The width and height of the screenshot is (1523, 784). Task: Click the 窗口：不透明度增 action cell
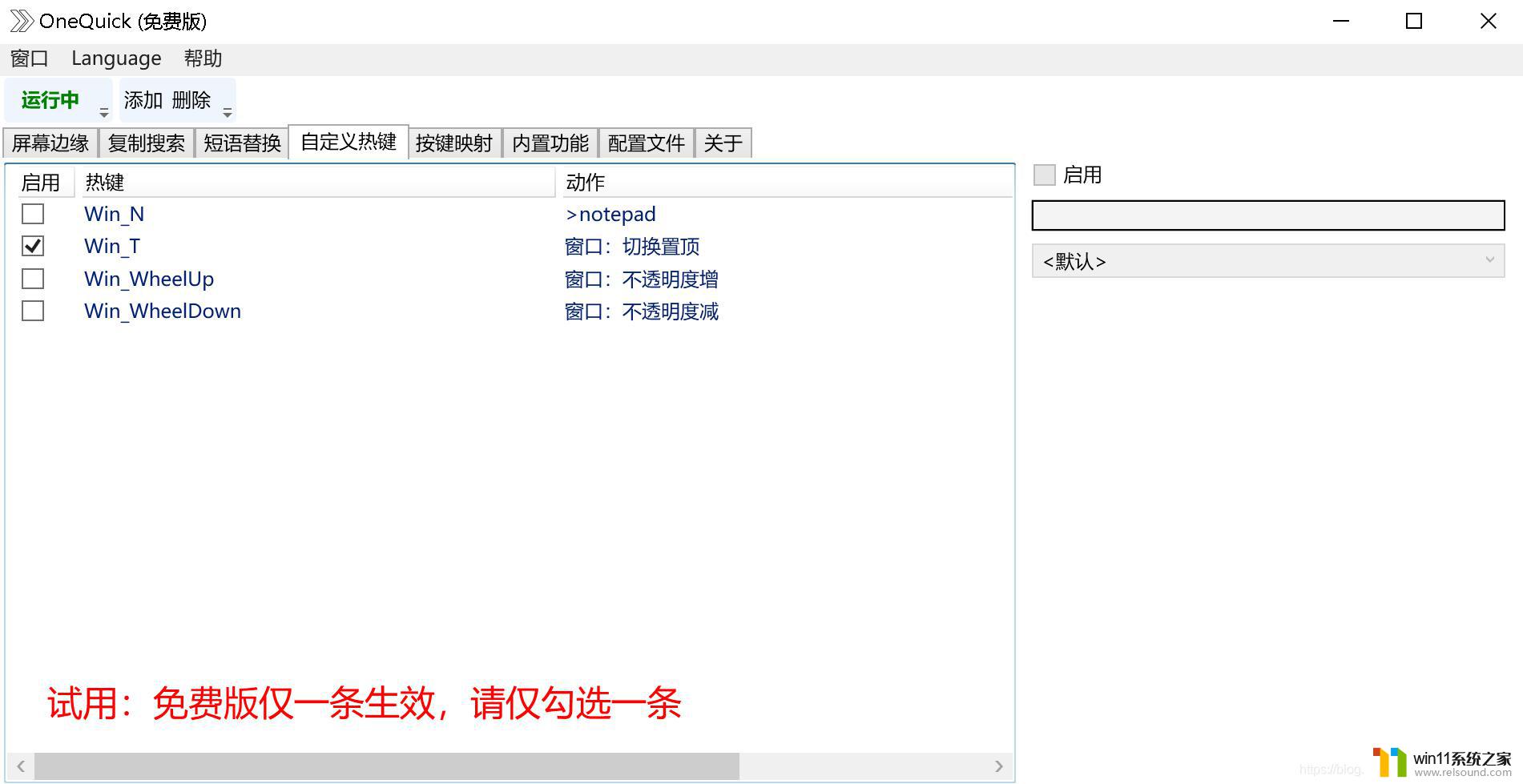pos(642,279)
